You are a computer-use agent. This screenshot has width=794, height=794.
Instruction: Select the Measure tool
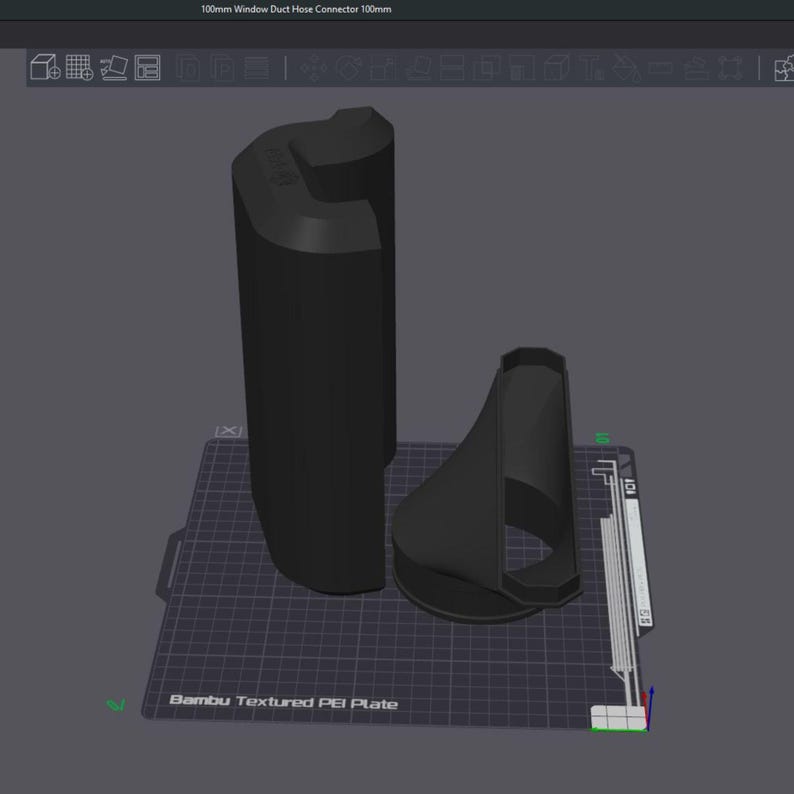[660, 68]
